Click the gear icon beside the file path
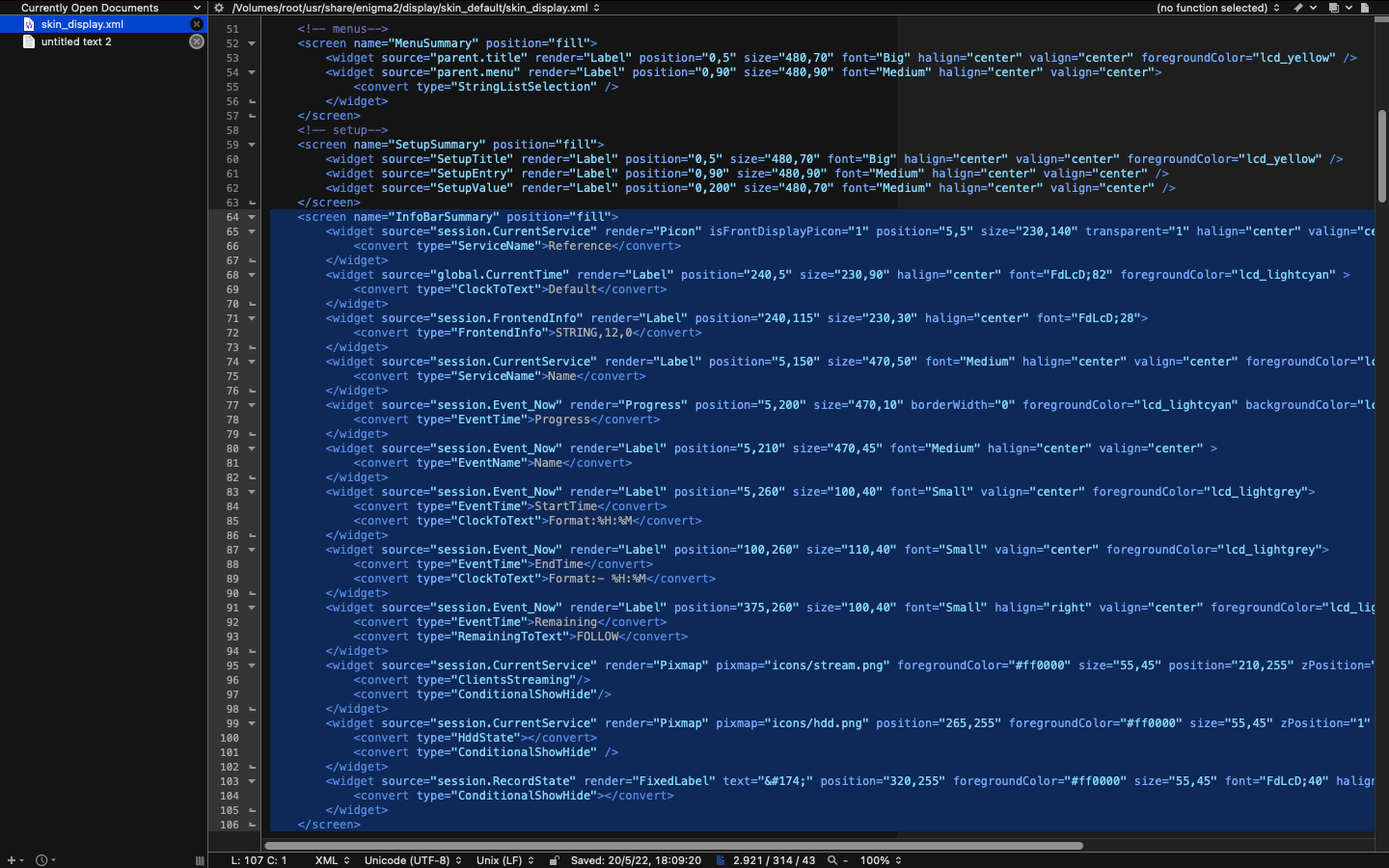This screenshot has height=868, width=1389. pyautogui.click(x=219, y=8)
